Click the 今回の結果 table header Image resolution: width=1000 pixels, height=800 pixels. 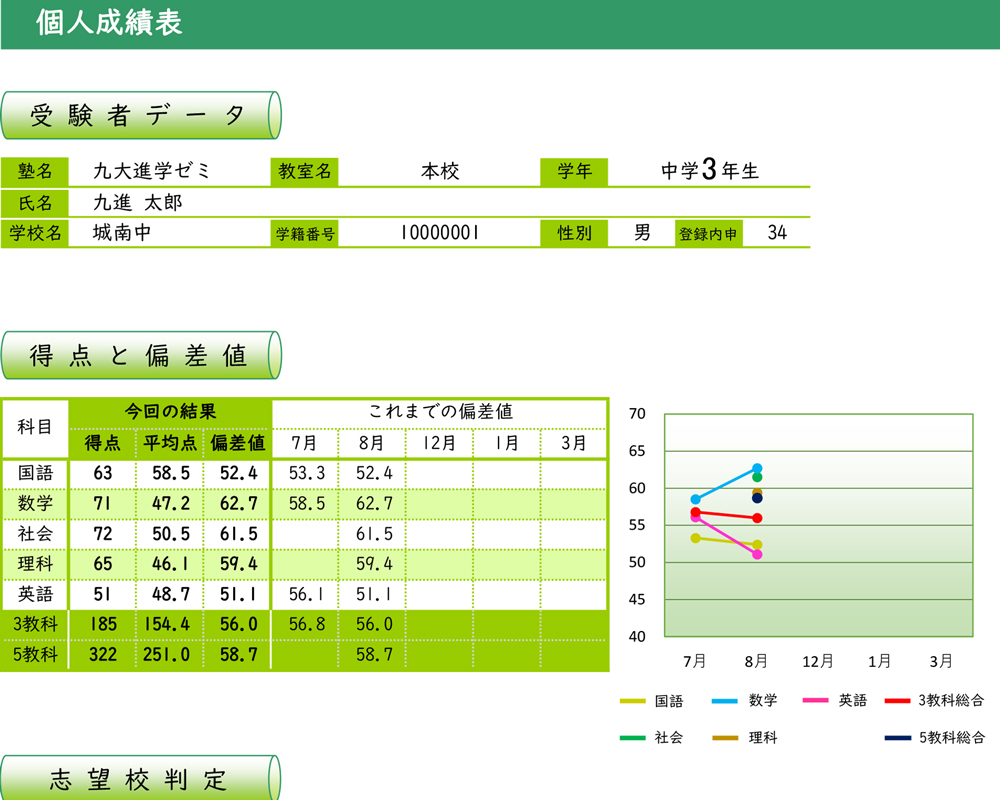point(170,412)
